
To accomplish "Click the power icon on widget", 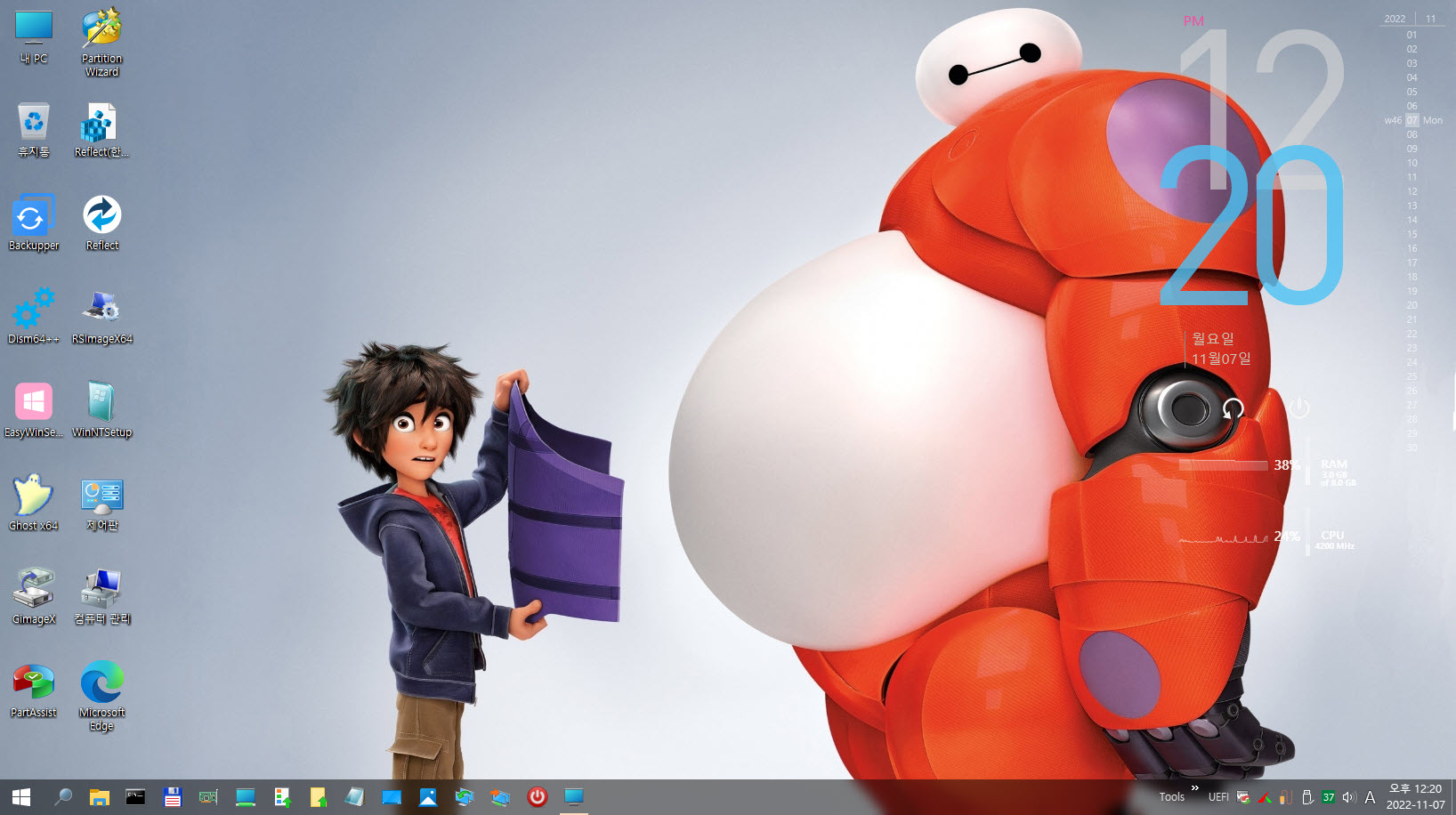I will click(x=1299, y=407).
